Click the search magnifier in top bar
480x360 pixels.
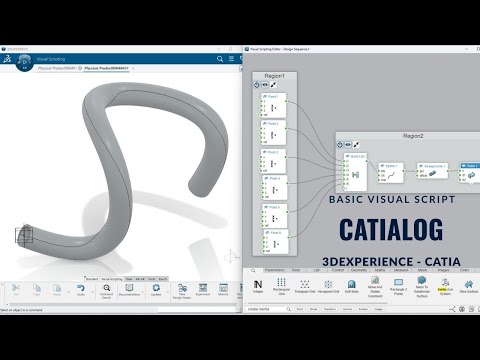(220, 59)
